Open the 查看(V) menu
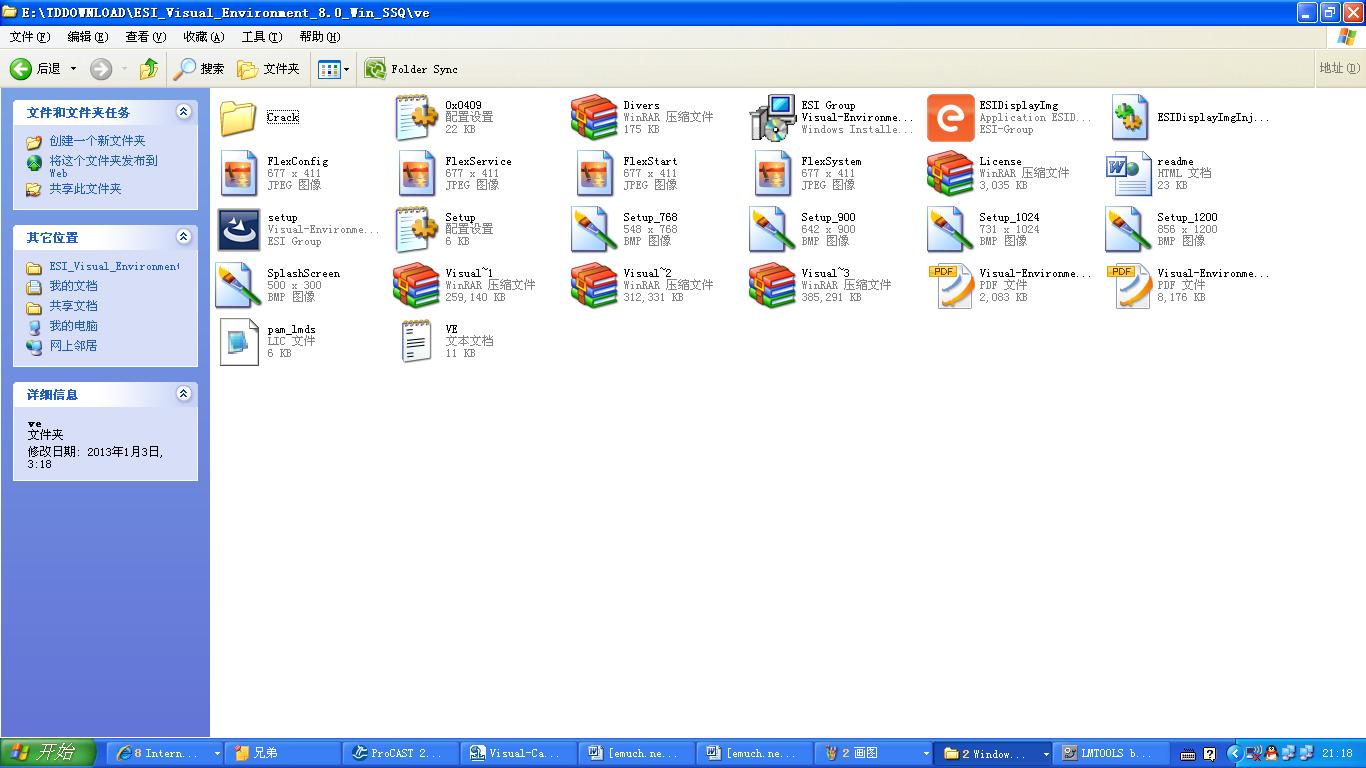Image resolution: width=1366 pixels, height=768 pixels. (146, 37)
